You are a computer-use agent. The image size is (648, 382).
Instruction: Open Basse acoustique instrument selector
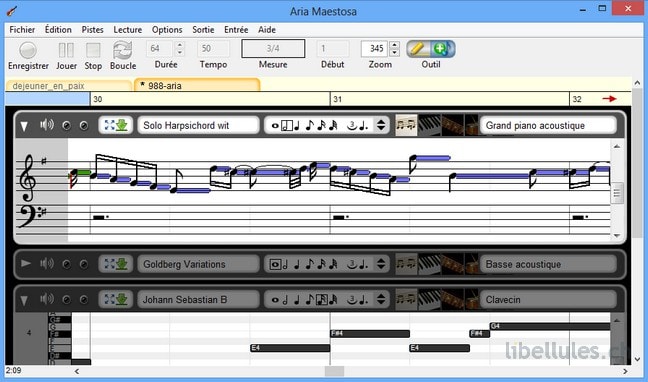coord(548,264)
